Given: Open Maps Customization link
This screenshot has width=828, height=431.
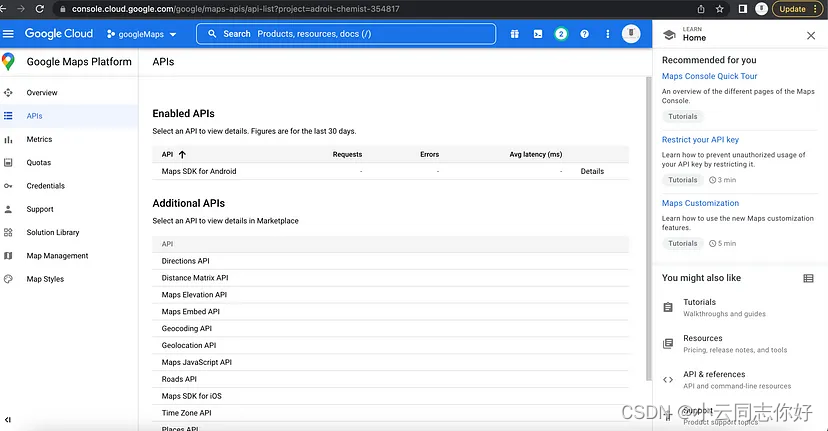Looking at the screenshot, I should pyautogui.click(x=700, y=203).
